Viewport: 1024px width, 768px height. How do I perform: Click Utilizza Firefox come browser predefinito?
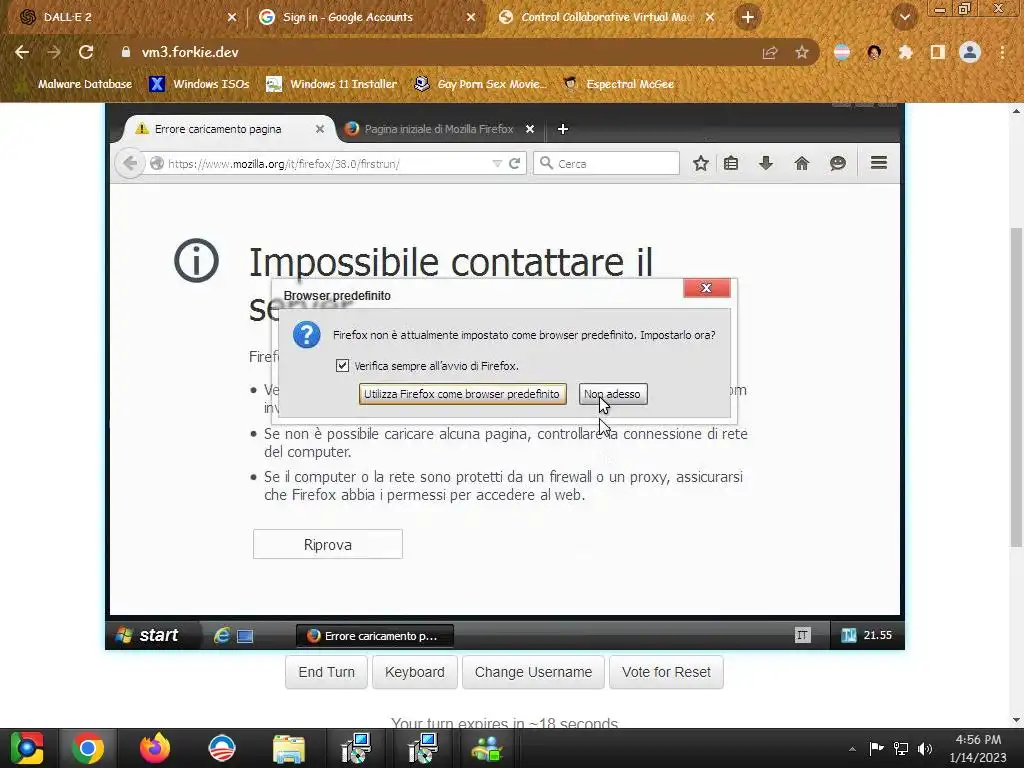[x=462, y=394]
